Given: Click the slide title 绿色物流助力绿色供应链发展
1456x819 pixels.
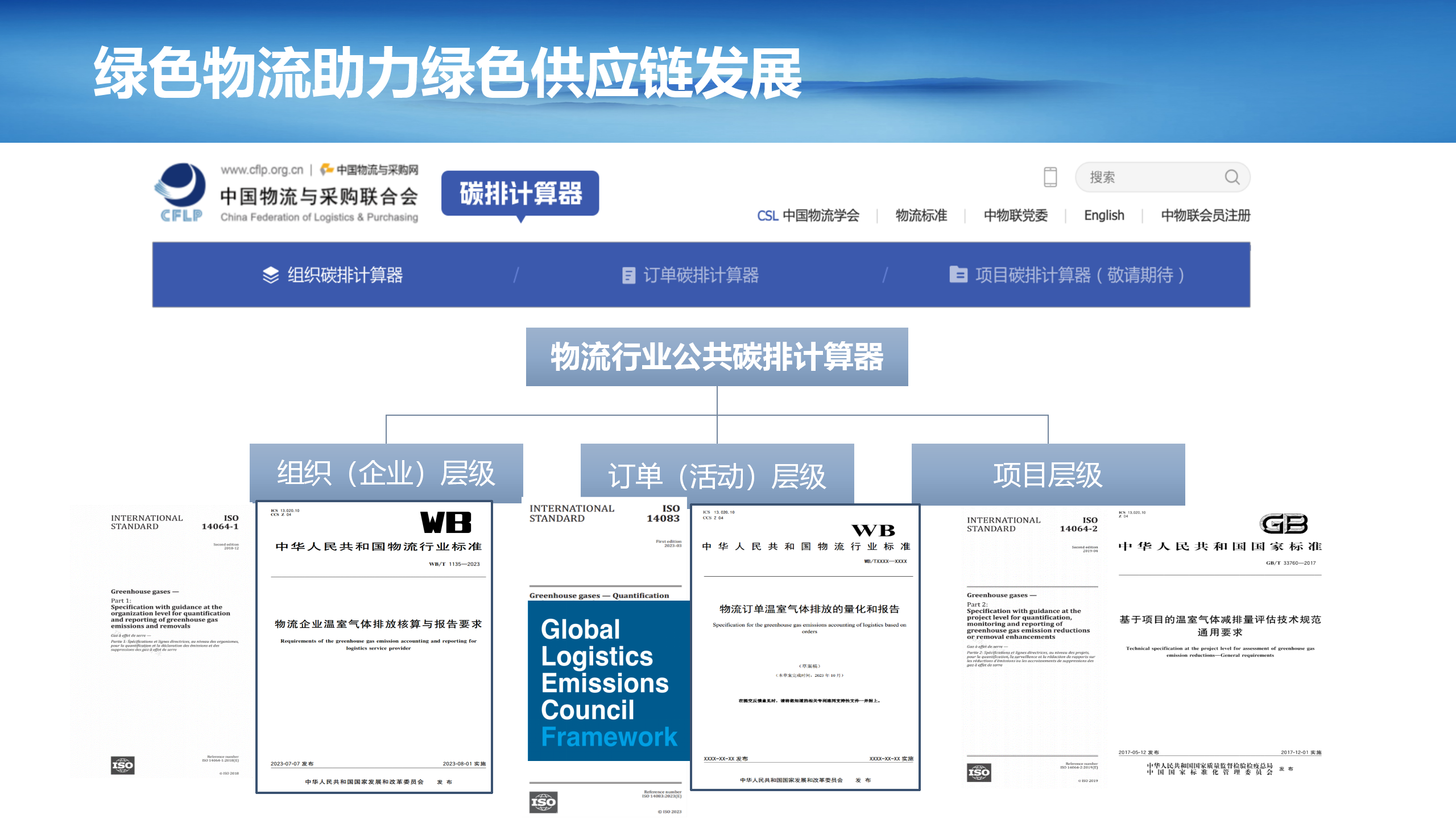Looking at the screenshot, I should (x=448, y=73).
